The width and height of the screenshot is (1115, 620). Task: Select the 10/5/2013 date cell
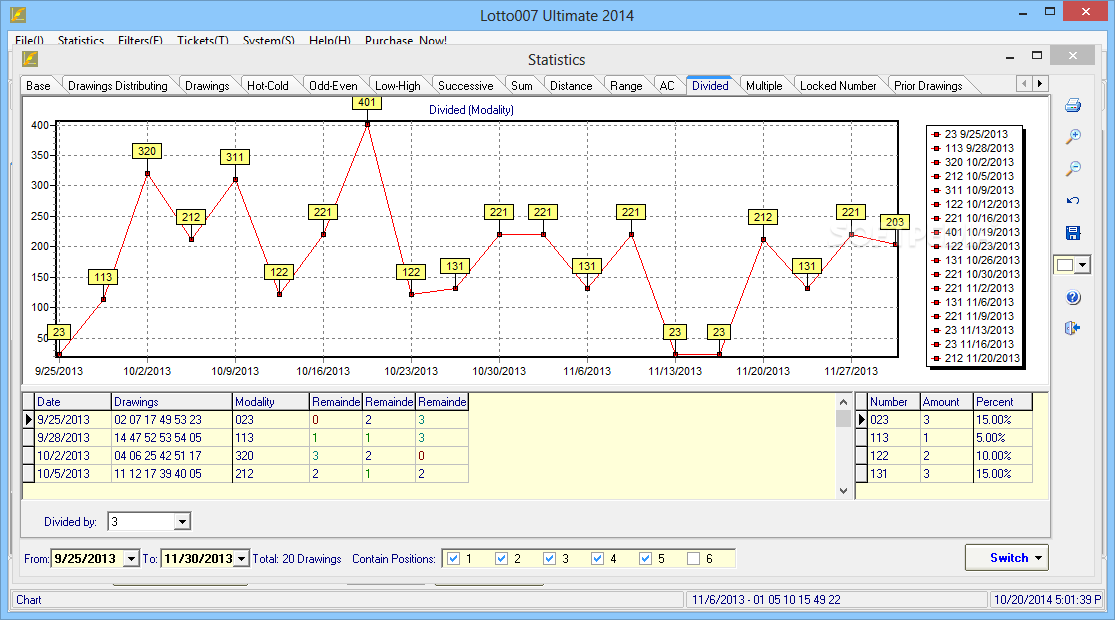[x=73, y=474]
